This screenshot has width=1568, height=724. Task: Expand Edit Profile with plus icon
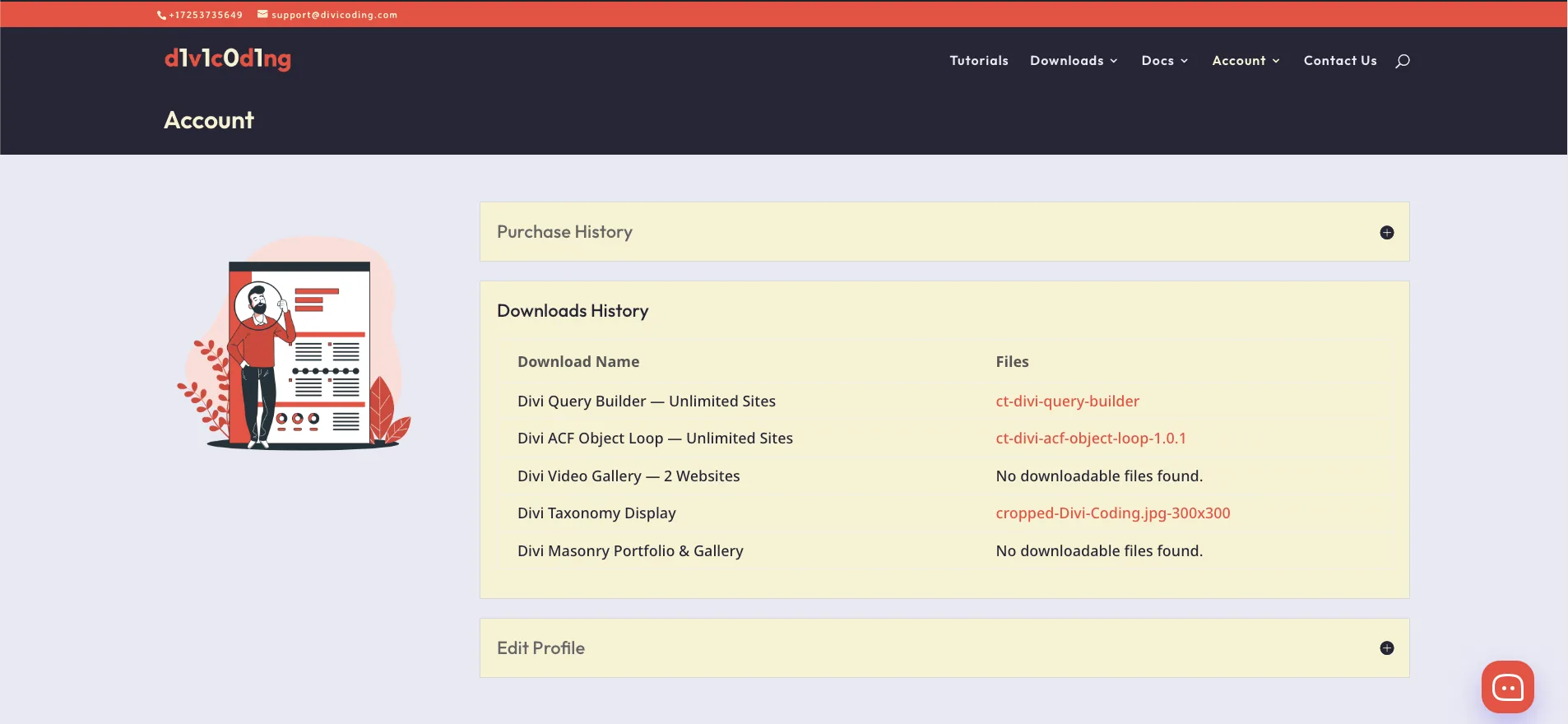pyautogui.click(x=1387, y=648)
